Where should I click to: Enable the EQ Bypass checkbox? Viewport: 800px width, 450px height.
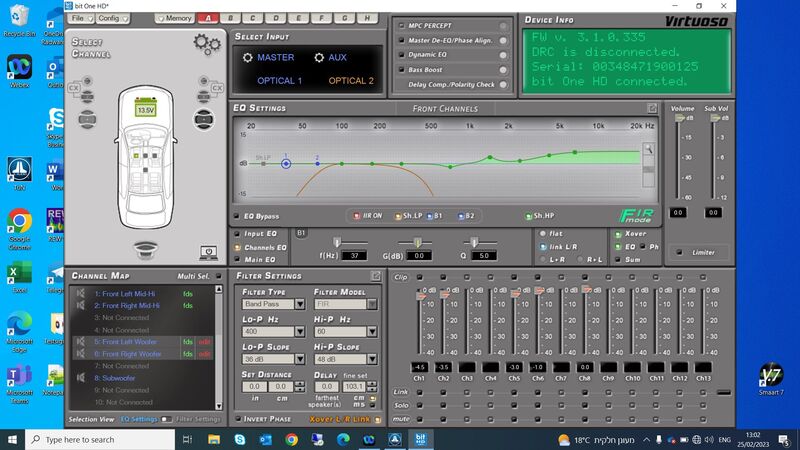tap(236, 216)
